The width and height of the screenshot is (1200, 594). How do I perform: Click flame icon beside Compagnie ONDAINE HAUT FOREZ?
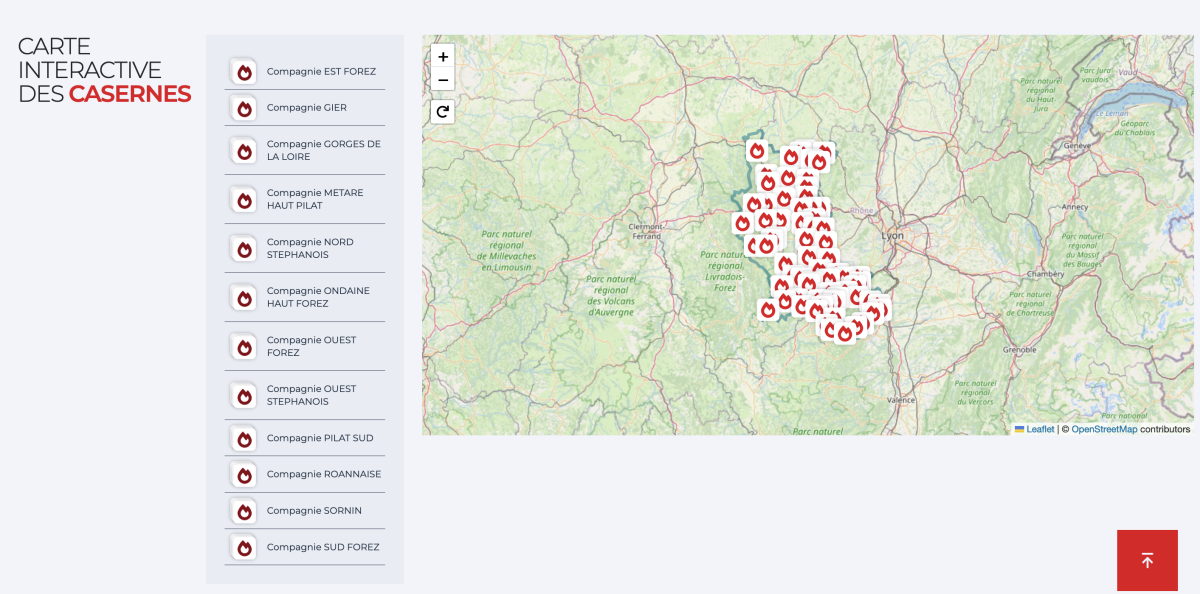coord(244,298)
